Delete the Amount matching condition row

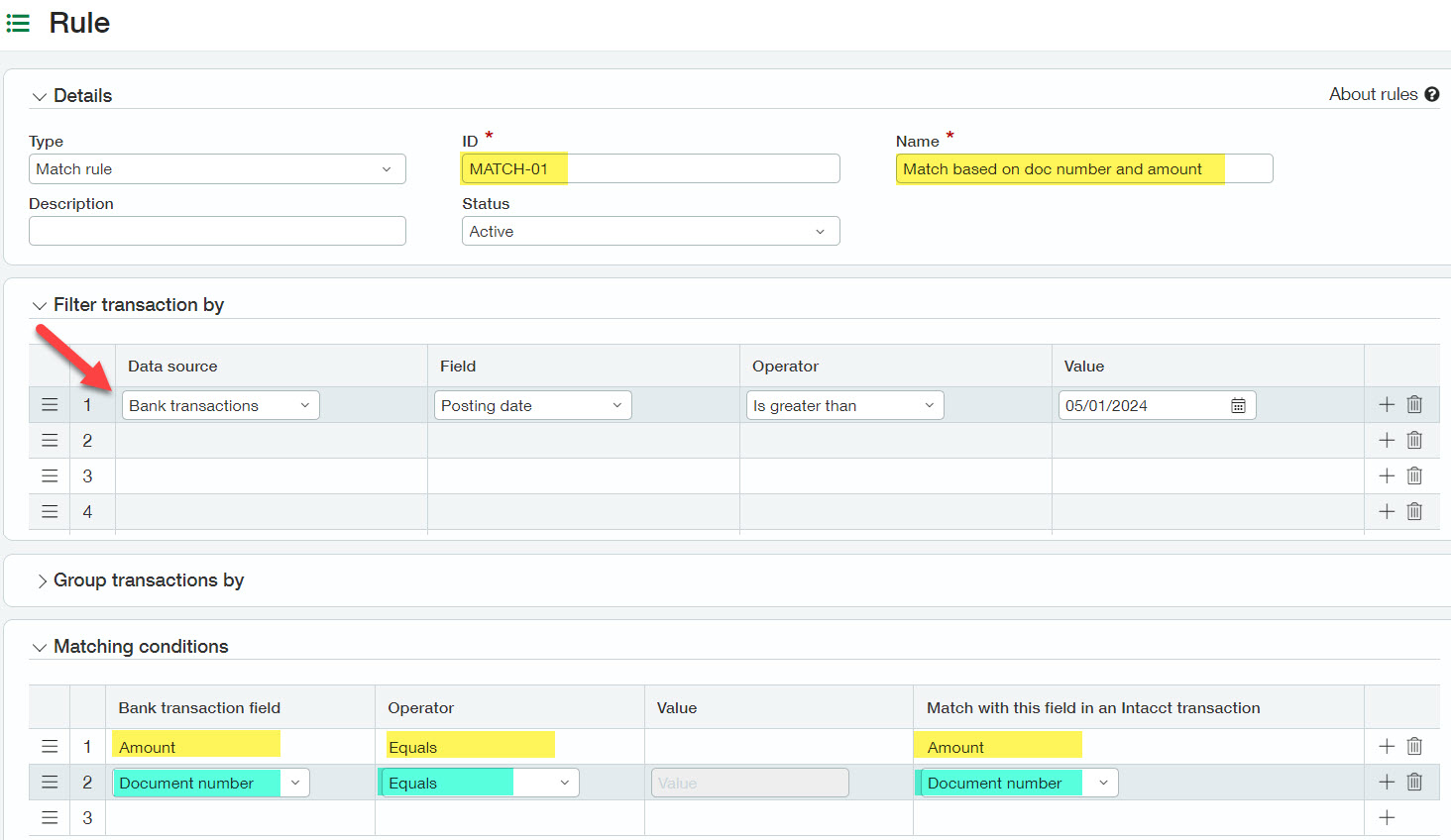point(1414,746)
